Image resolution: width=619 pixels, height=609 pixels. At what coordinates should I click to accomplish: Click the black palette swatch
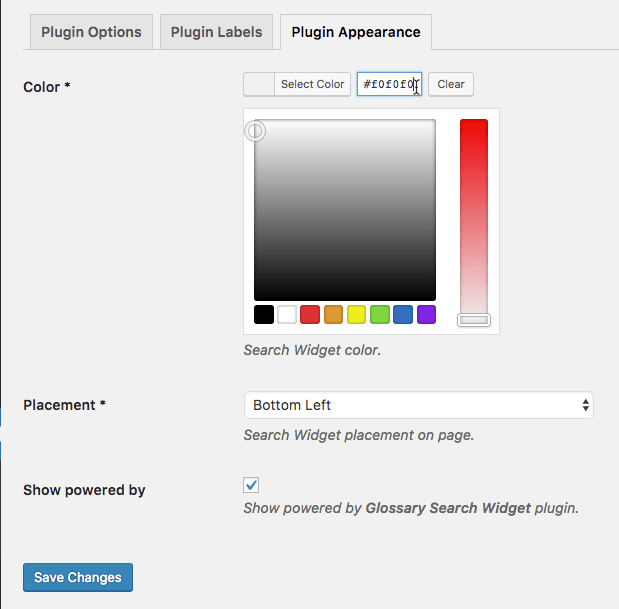click(264, 315)
